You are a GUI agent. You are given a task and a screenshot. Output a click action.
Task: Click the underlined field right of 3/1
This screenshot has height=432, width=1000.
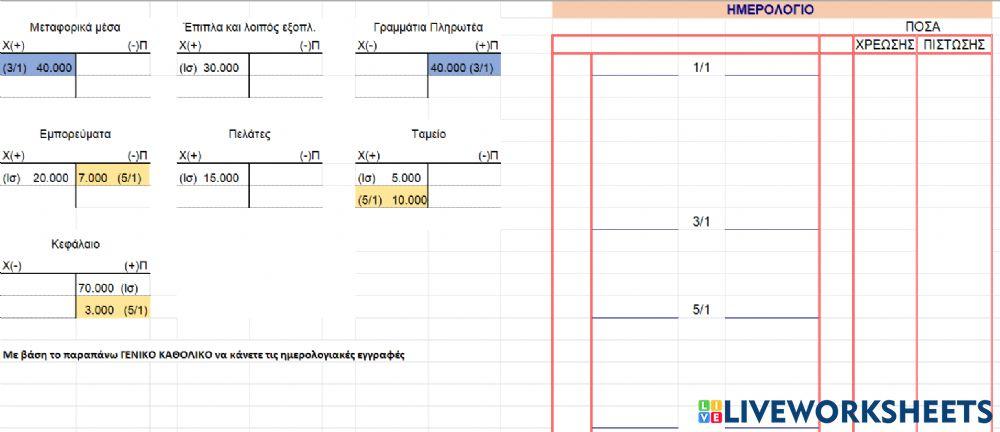click(771, 221)
